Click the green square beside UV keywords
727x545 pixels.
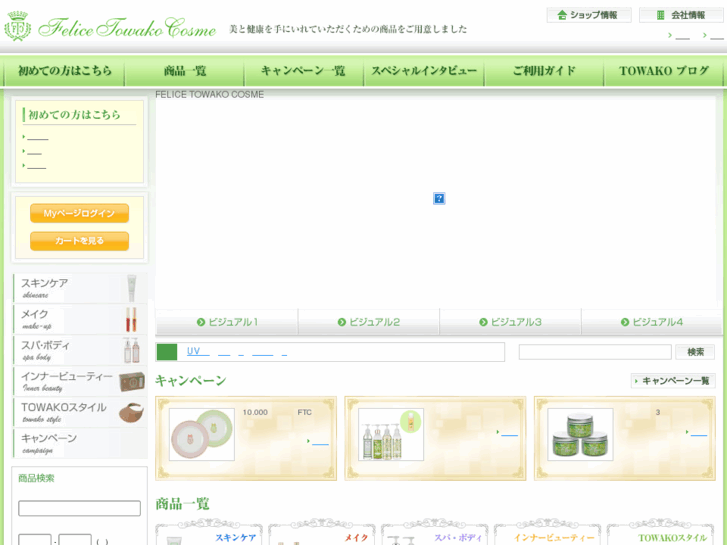click(167, 352)
